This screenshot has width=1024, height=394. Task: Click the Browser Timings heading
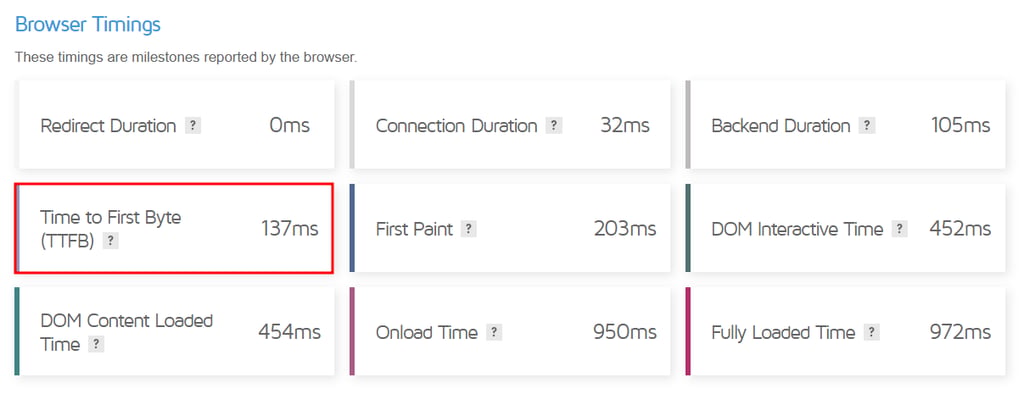tap(88, 25)
